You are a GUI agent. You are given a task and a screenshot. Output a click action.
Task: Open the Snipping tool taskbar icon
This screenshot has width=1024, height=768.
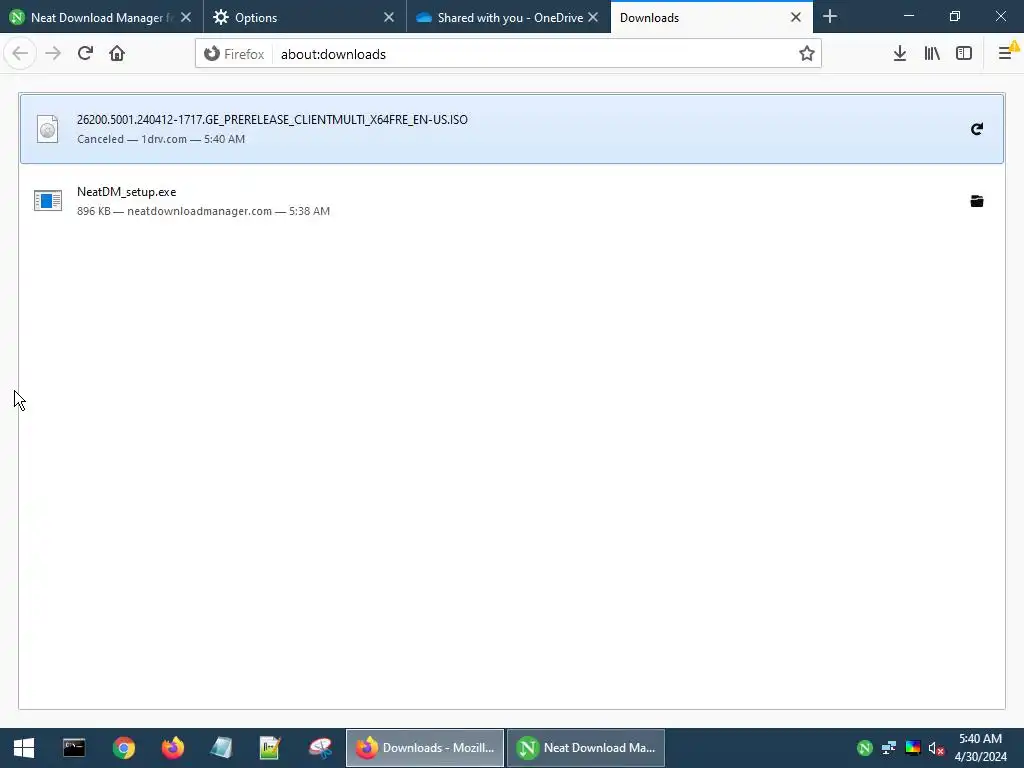point(320,748)
